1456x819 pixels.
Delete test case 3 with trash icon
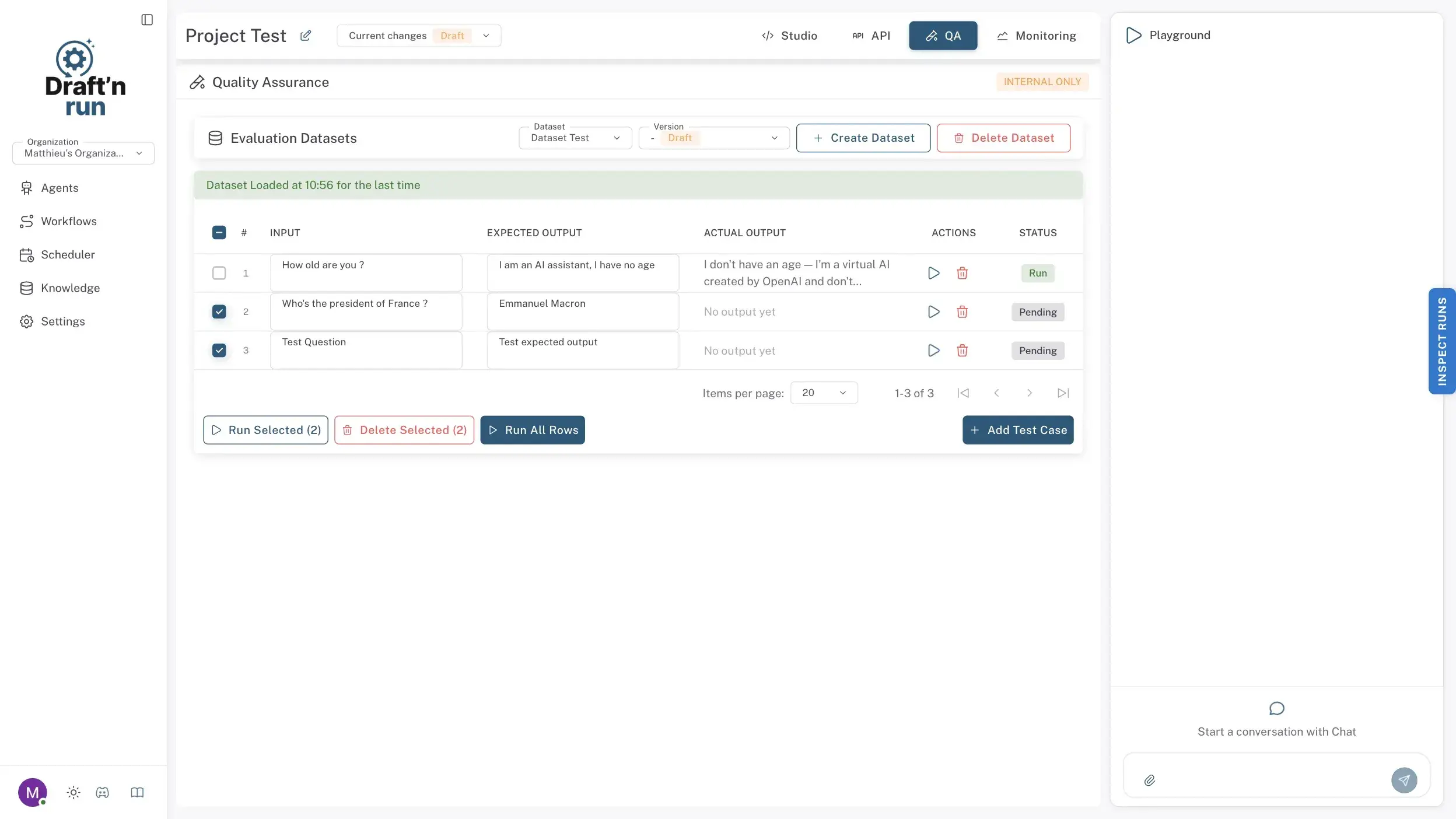pyautogui.click(x=962, y=350)
